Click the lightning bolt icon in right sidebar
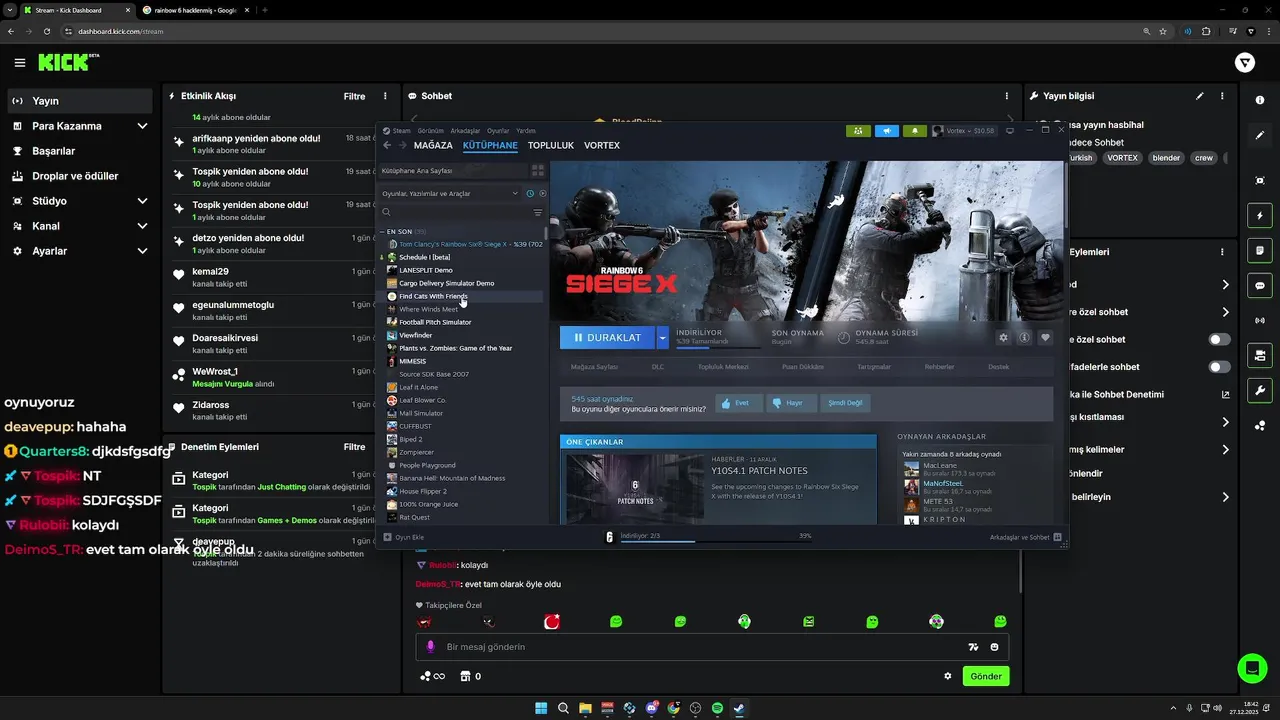The width and height of the screenshot is (1280, 720). pos(1260,215)
